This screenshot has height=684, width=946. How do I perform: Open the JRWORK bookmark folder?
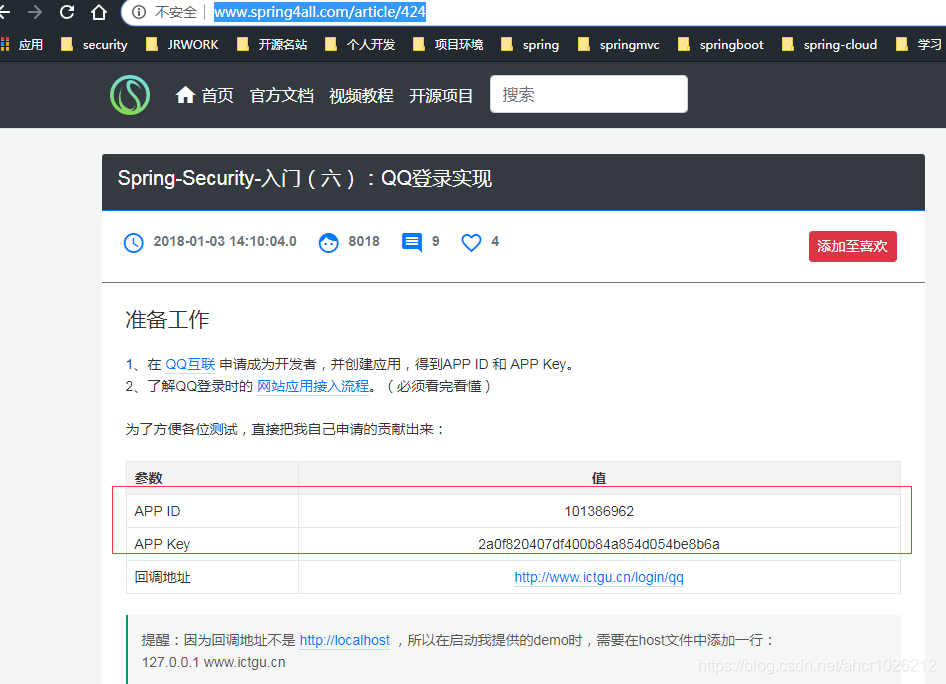click(182, 45)
